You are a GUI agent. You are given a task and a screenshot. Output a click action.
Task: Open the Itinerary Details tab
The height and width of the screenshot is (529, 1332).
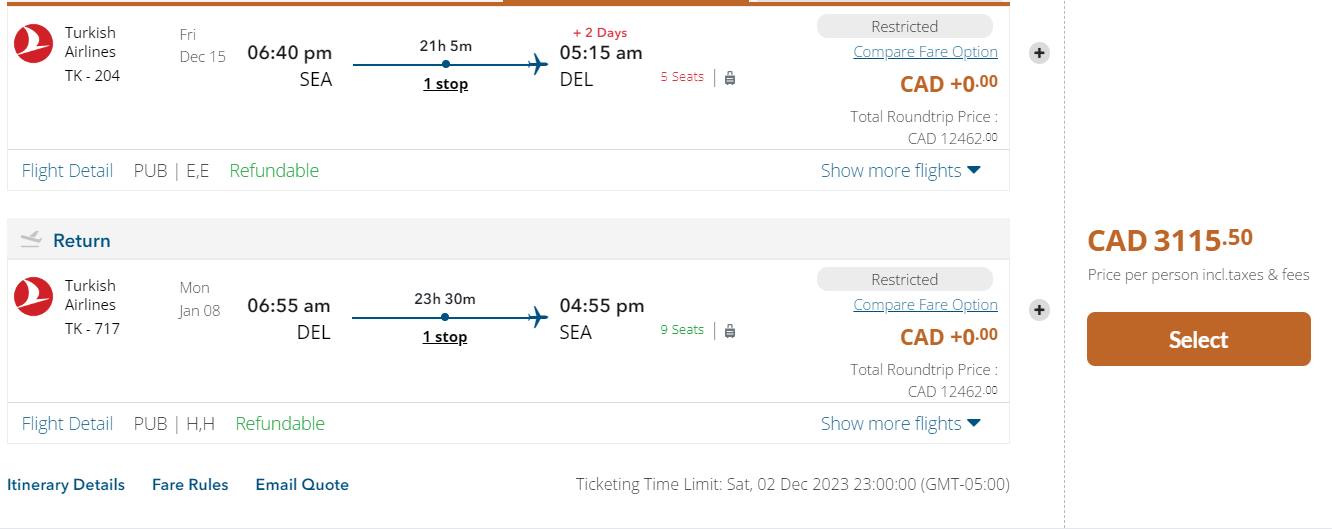tap(66, 485)
